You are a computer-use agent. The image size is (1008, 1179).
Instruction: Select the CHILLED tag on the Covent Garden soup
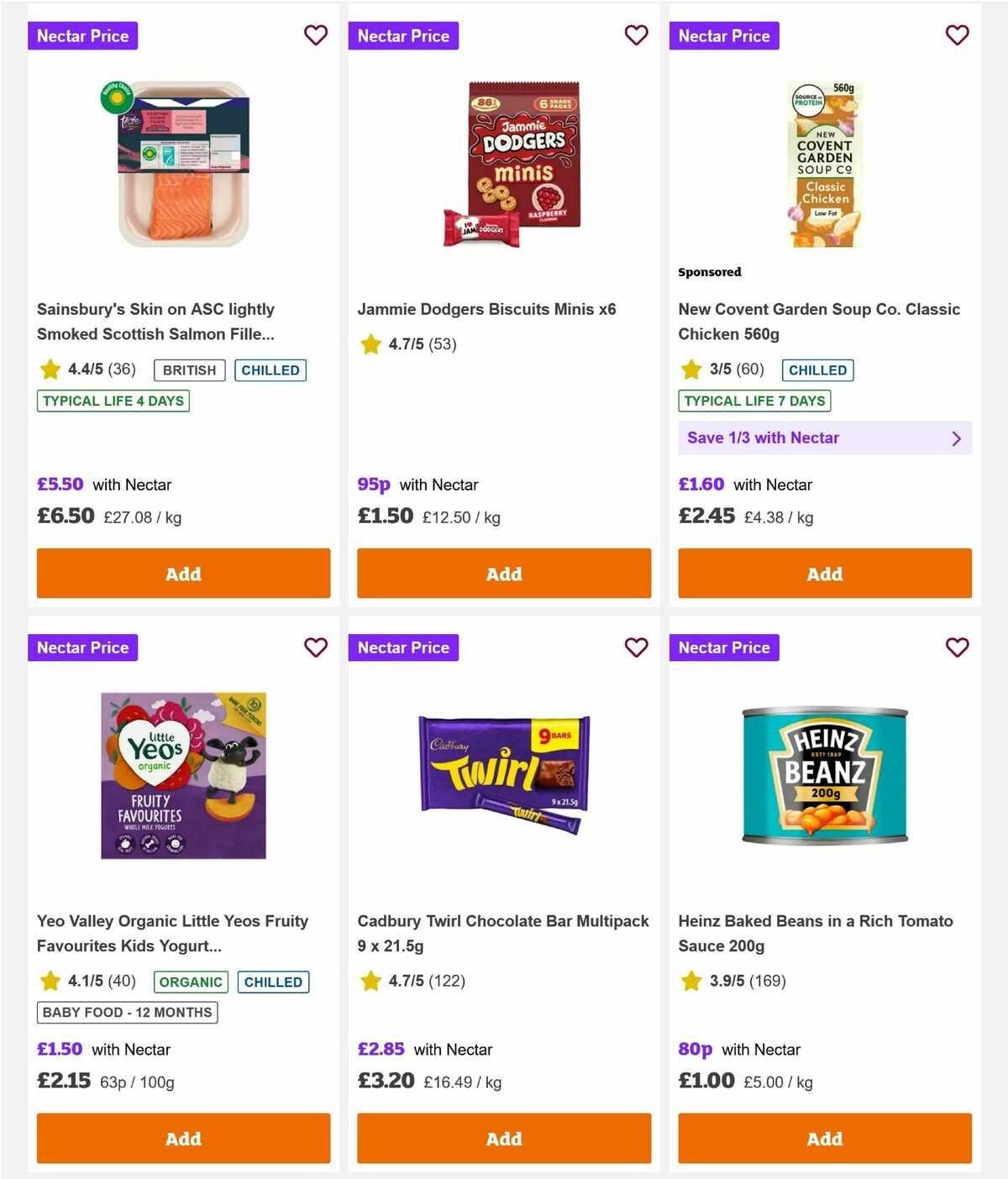[x=817, y=370]
